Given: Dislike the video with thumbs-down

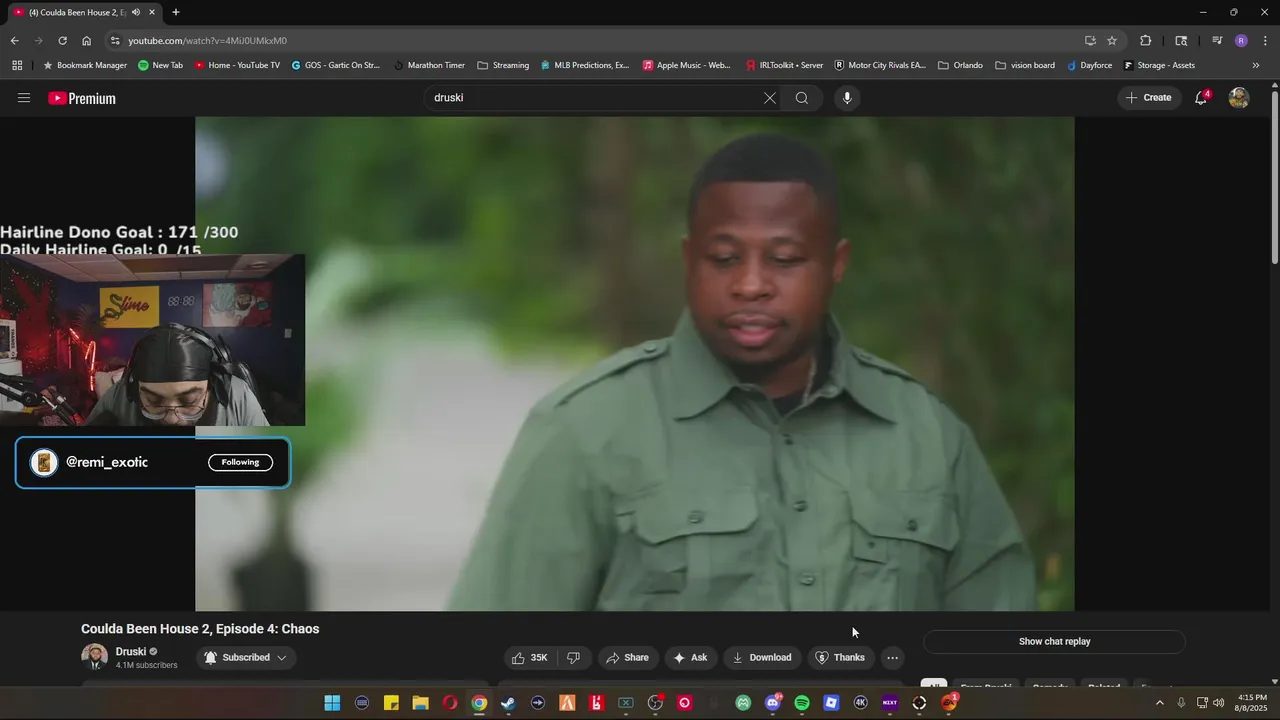Looking at the screenshot, I should [574, 657].
